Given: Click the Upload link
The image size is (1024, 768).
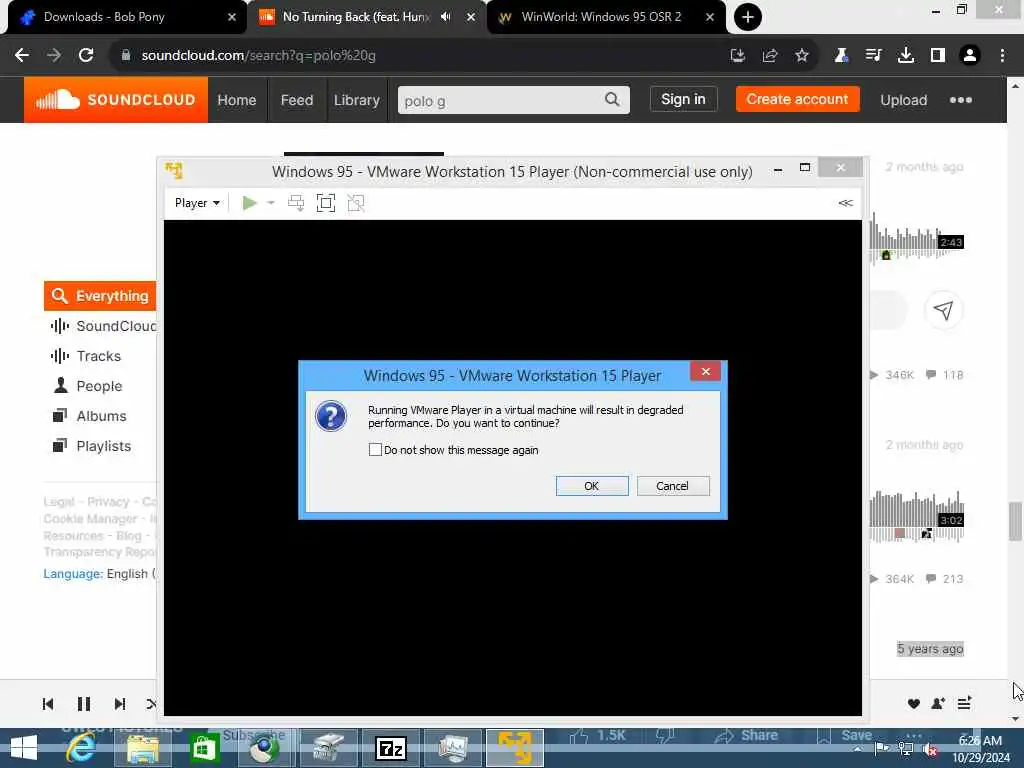Looking at the screenshot, I should click(x=904, y=100).
